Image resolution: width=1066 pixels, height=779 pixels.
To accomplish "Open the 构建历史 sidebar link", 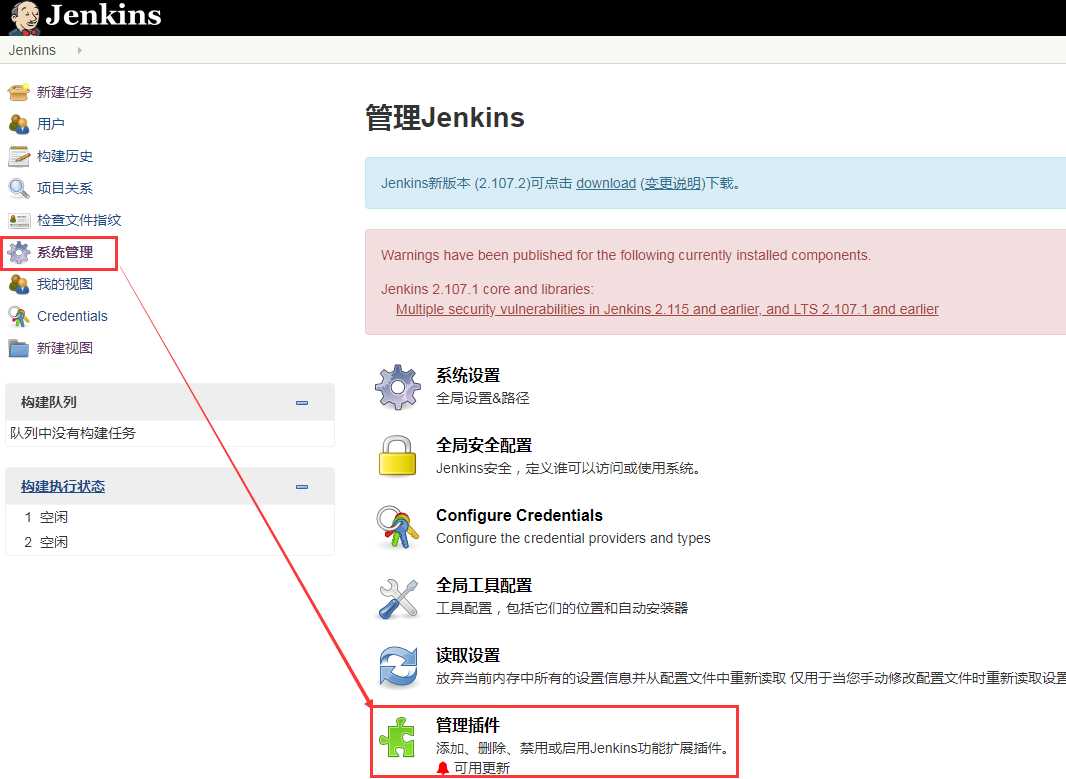I will 65,156.
